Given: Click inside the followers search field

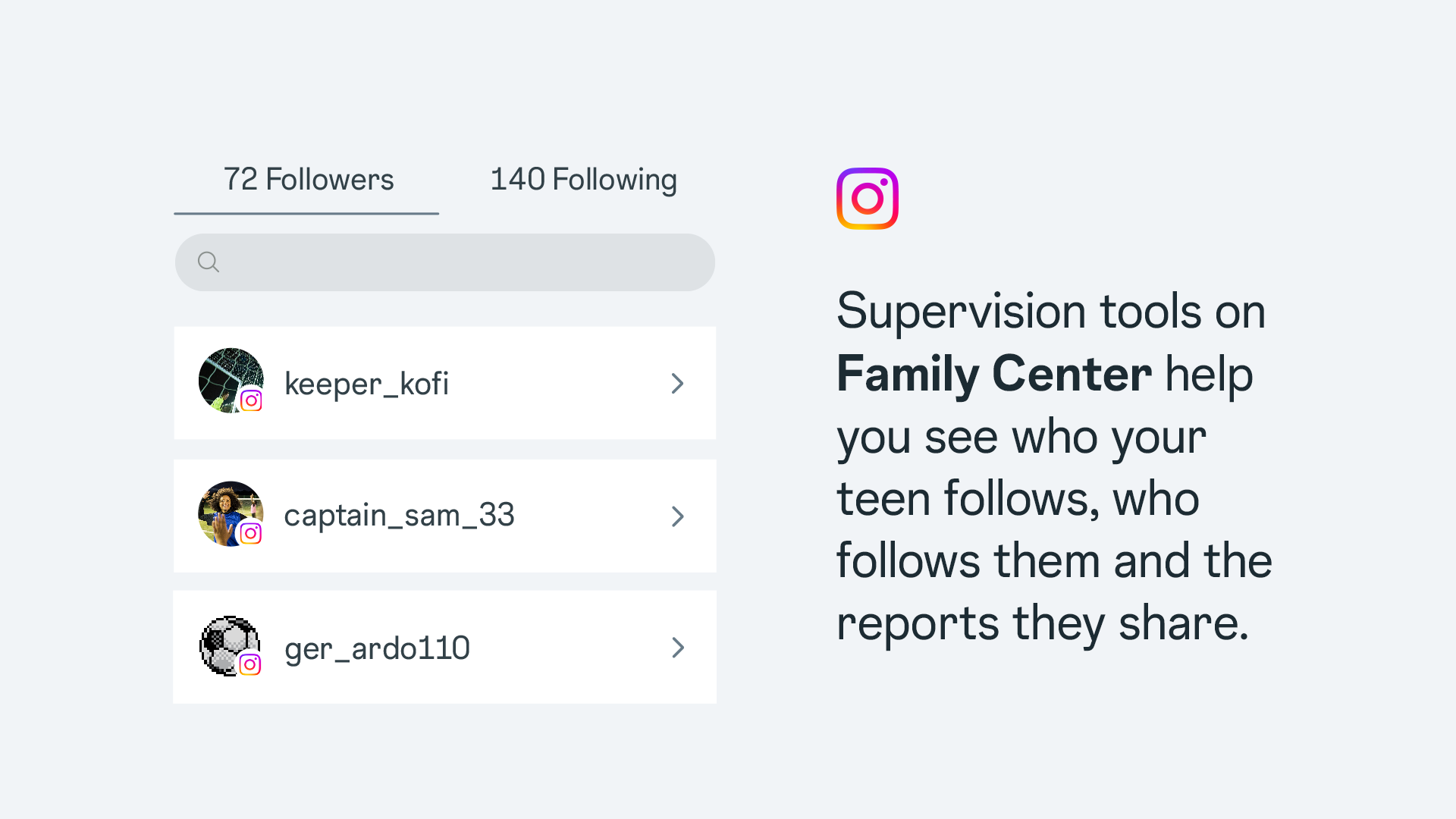Looking at the screenshot, I should 455,262.
